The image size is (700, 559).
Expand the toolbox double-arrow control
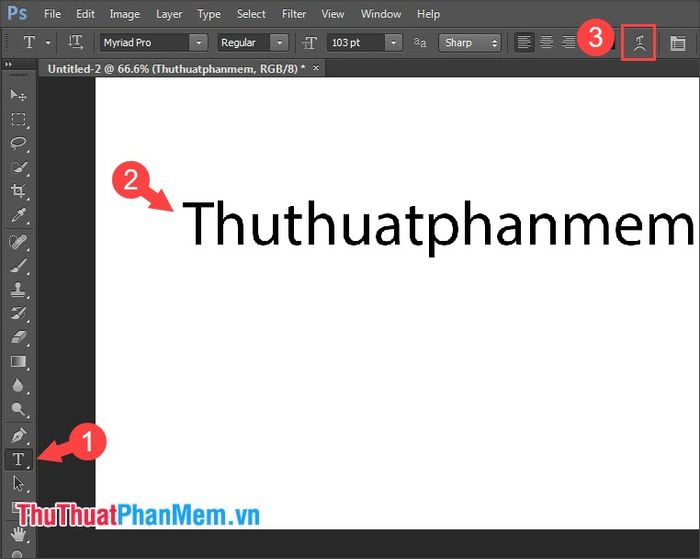pyautogui.click(x=8, y=64)
